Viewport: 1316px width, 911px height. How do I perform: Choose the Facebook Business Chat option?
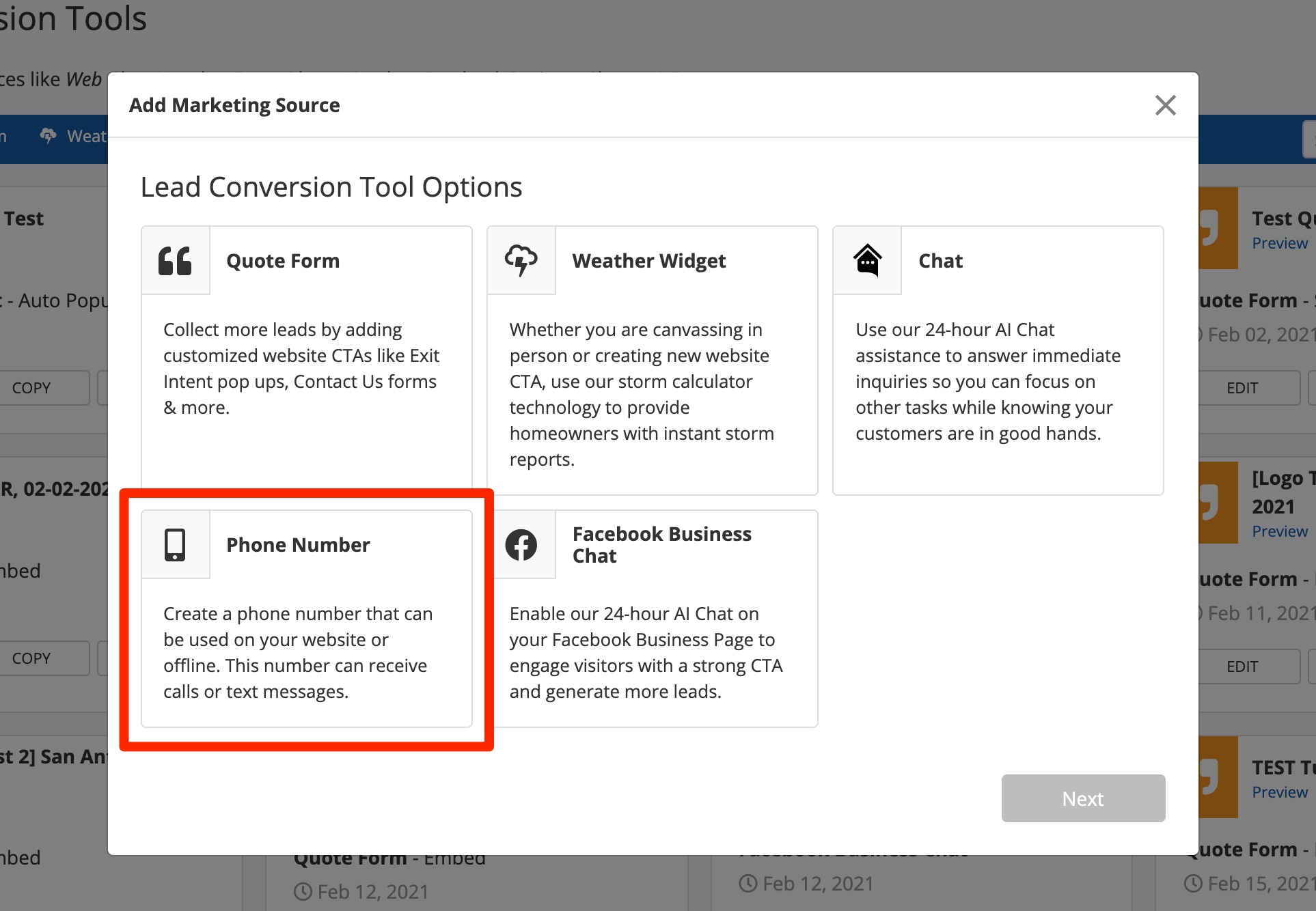tap(661, 544)
